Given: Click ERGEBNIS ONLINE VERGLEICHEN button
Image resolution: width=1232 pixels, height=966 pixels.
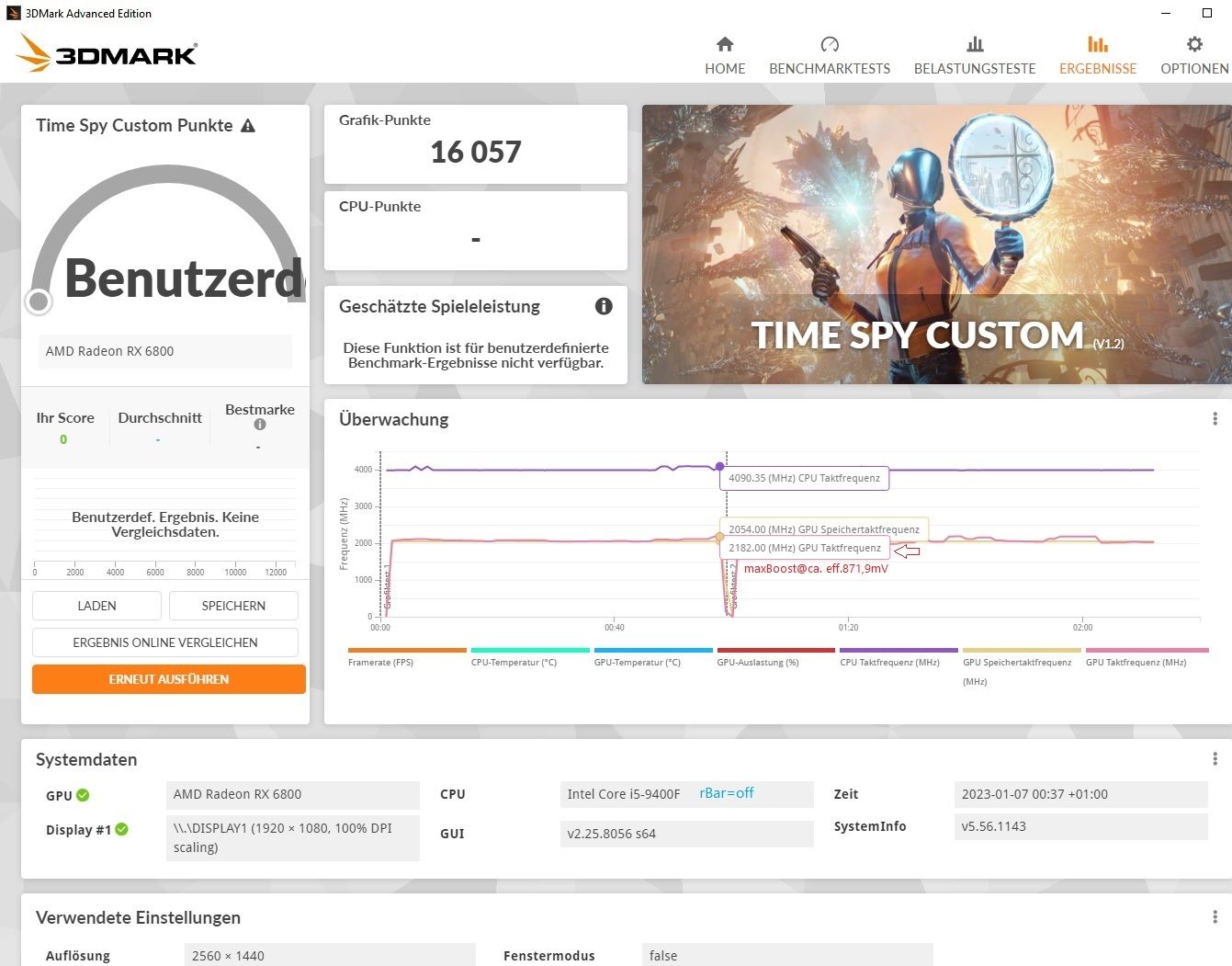Looking at the screenshot, I should (165, 642).
